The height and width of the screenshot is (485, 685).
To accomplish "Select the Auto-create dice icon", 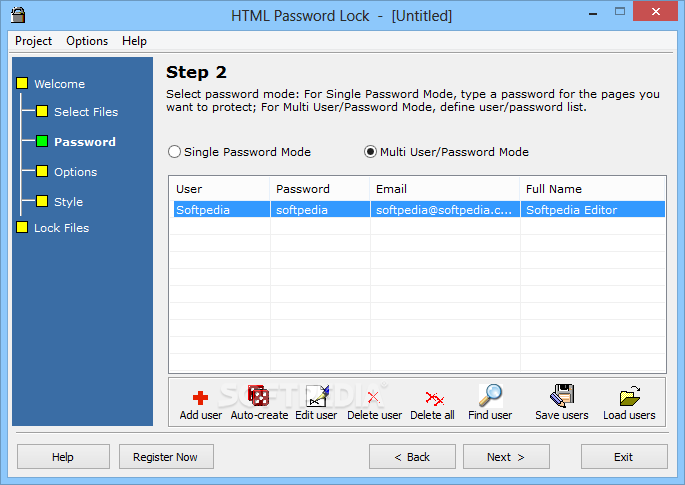I will click(258, 395).
